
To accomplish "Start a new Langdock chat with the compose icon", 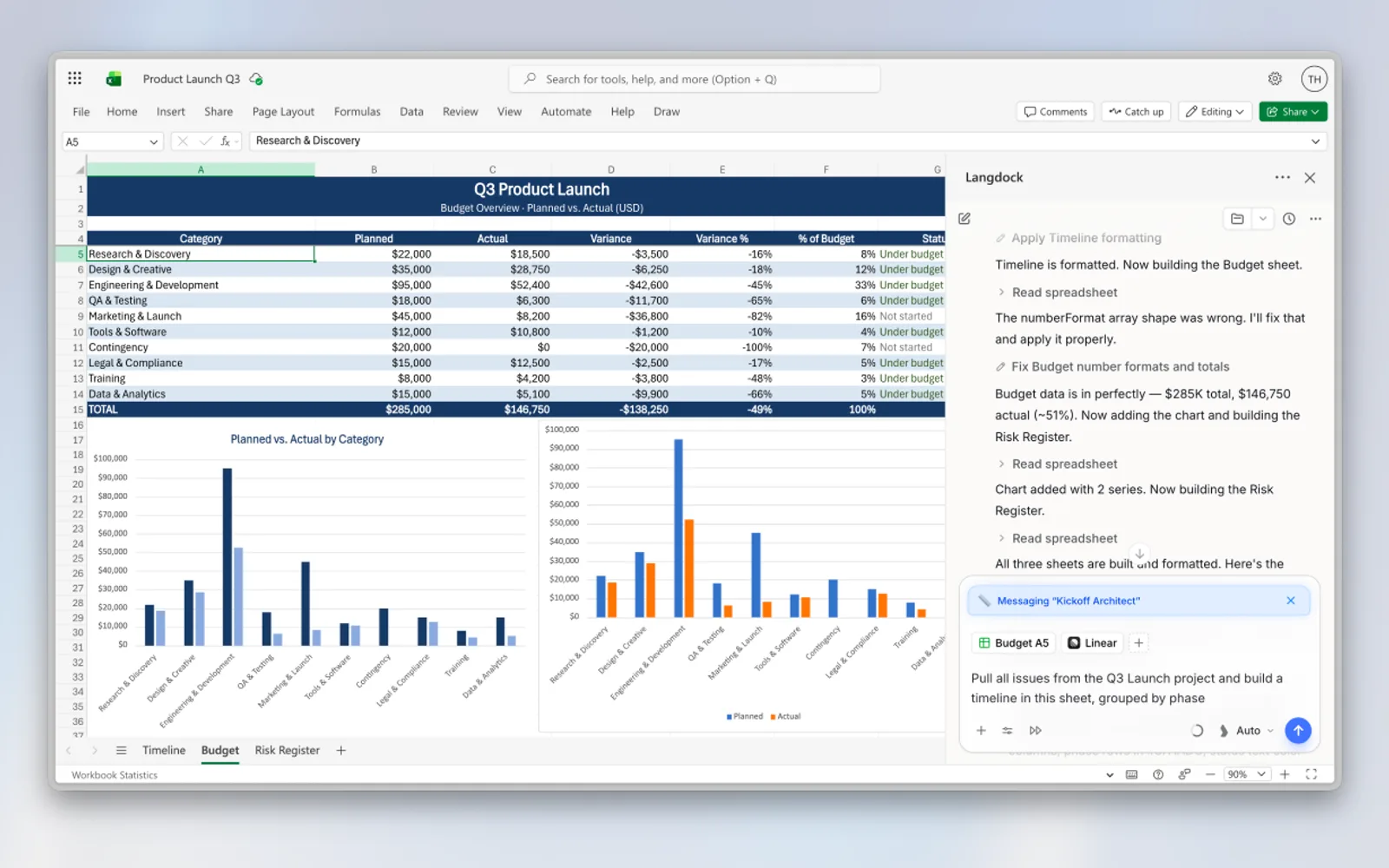I will [964, 219].
